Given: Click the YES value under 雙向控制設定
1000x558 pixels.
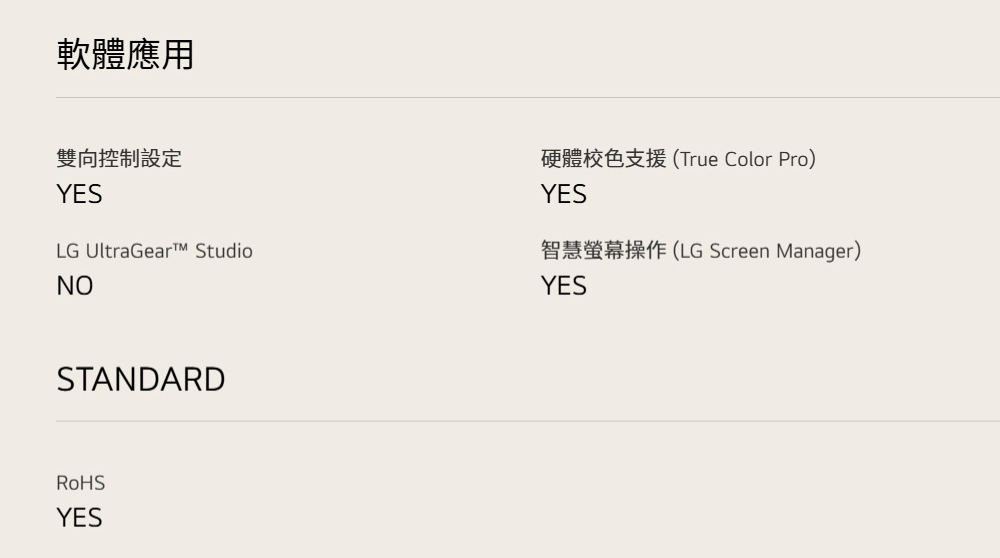Looking at the screenshot, I should pyautogui.click(x=79, y=194).
